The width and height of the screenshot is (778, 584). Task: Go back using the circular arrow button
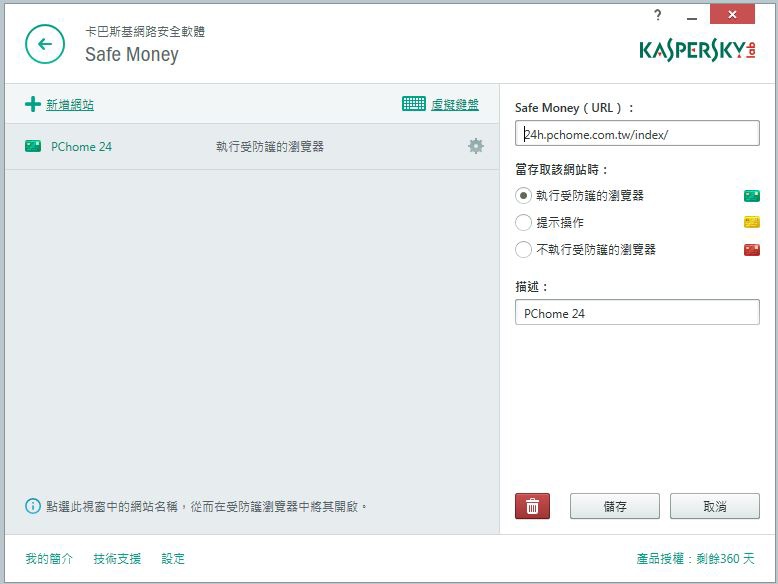tap(45, 44)
